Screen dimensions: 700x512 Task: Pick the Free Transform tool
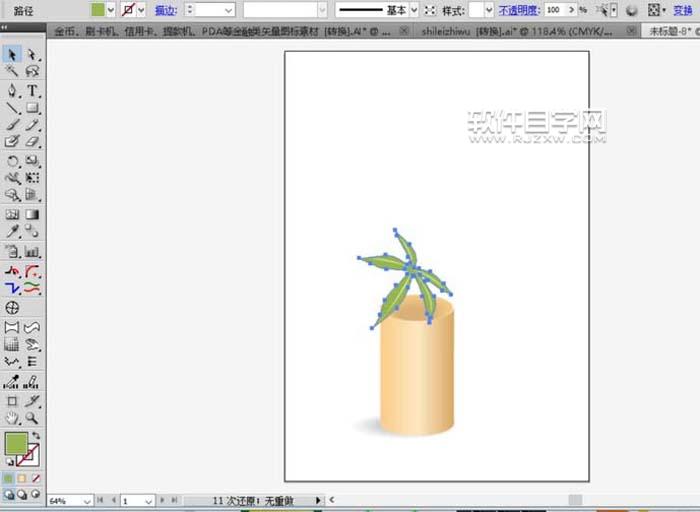32,178
